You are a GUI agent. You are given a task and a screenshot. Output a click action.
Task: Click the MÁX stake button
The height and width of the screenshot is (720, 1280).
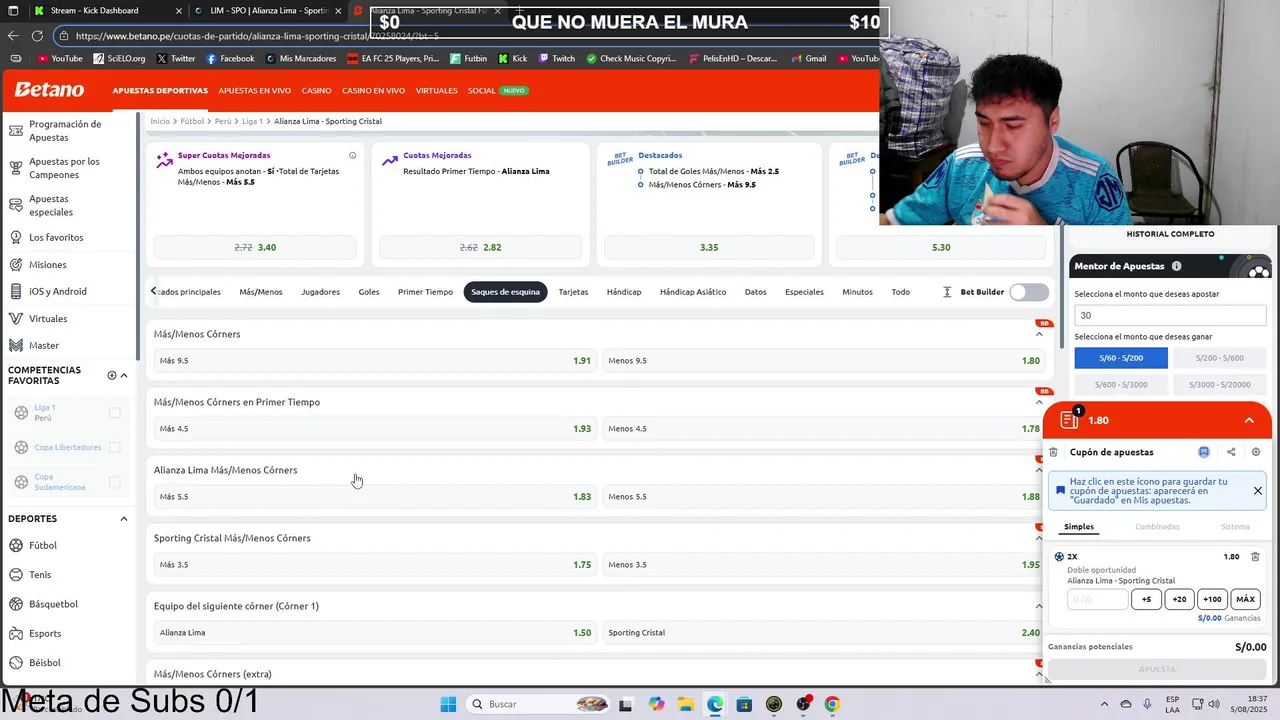[x=1245, y=600]
